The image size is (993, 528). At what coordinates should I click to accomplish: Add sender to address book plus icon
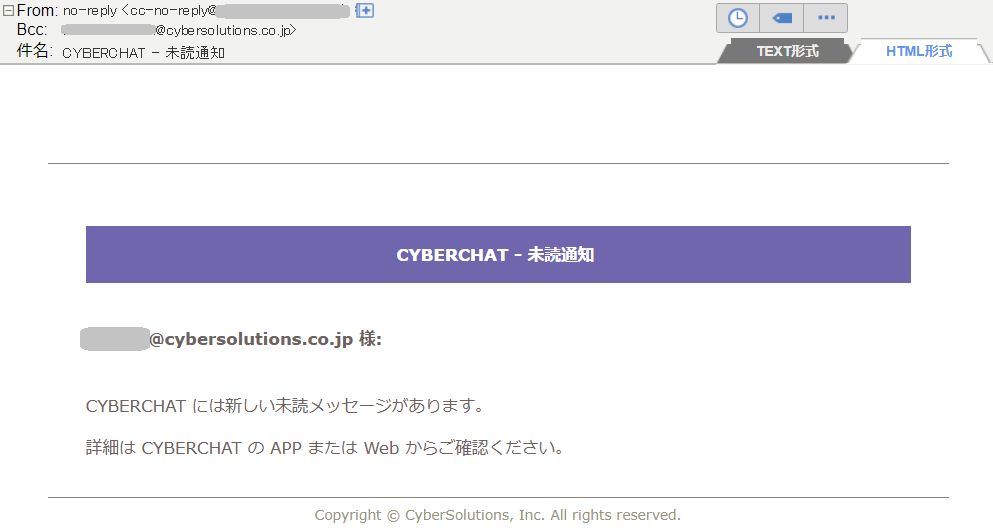[365, 11]
